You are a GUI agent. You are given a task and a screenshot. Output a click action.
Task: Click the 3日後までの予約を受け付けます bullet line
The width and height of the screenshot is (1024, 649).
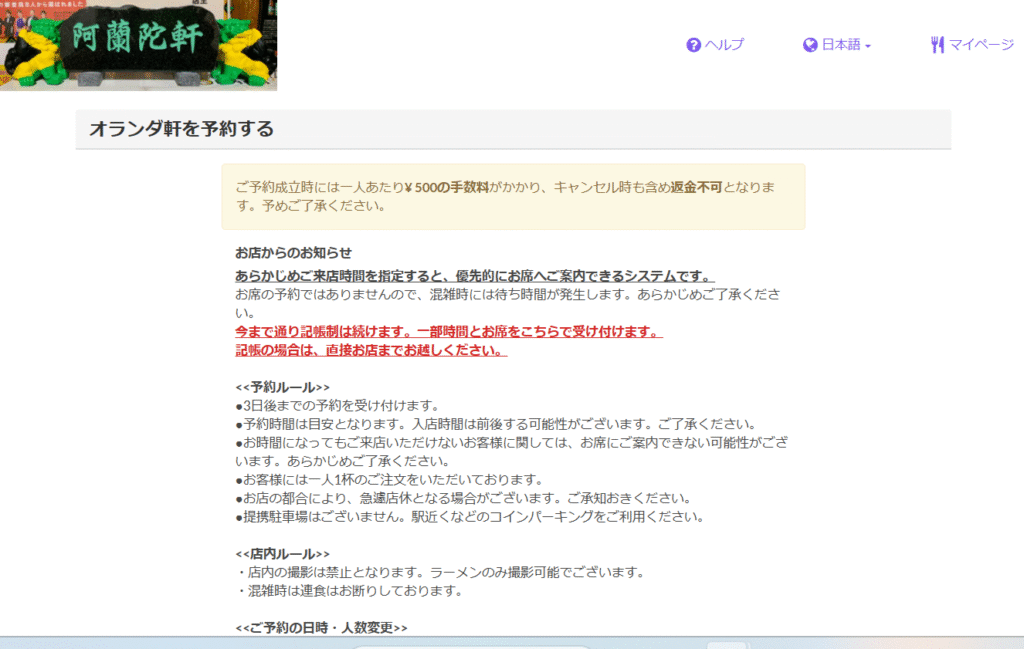(338, 405)
